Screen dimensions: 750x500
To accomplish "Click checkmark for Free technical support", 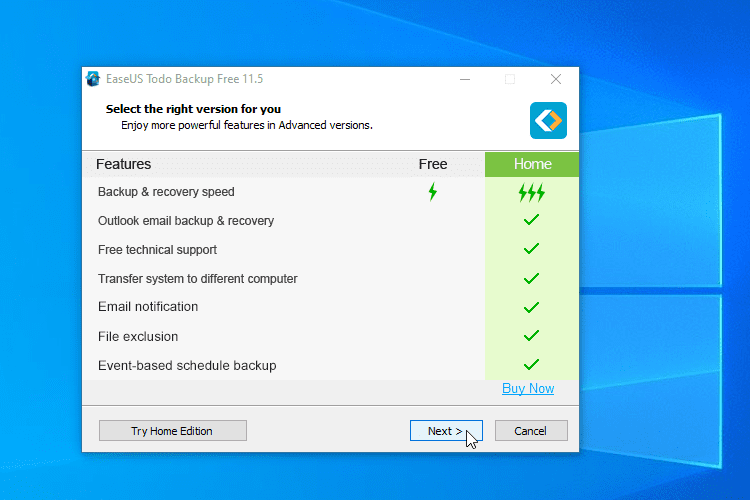I will [531, 249].
